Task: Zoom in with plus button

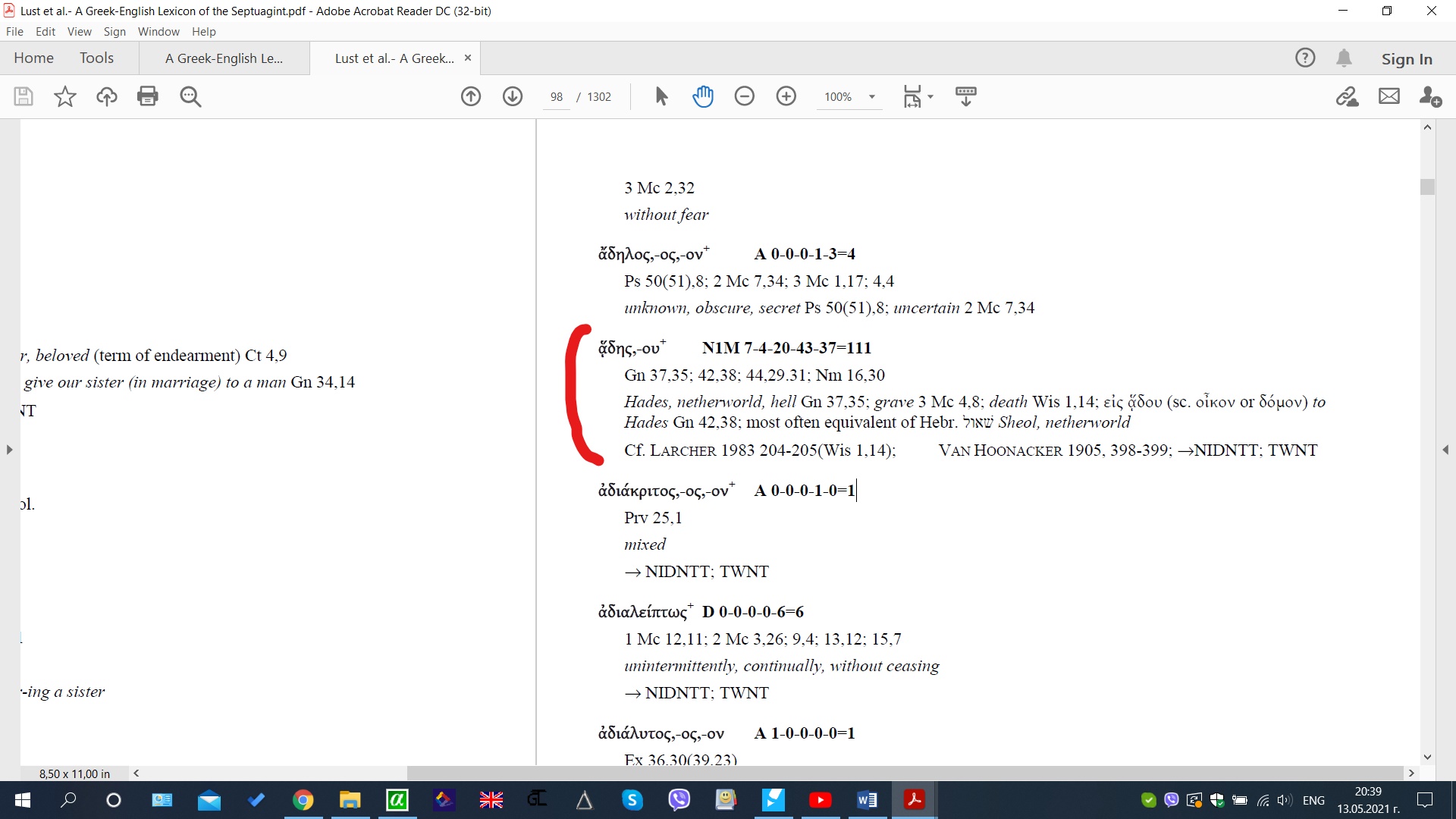Action: coord(786,96)
